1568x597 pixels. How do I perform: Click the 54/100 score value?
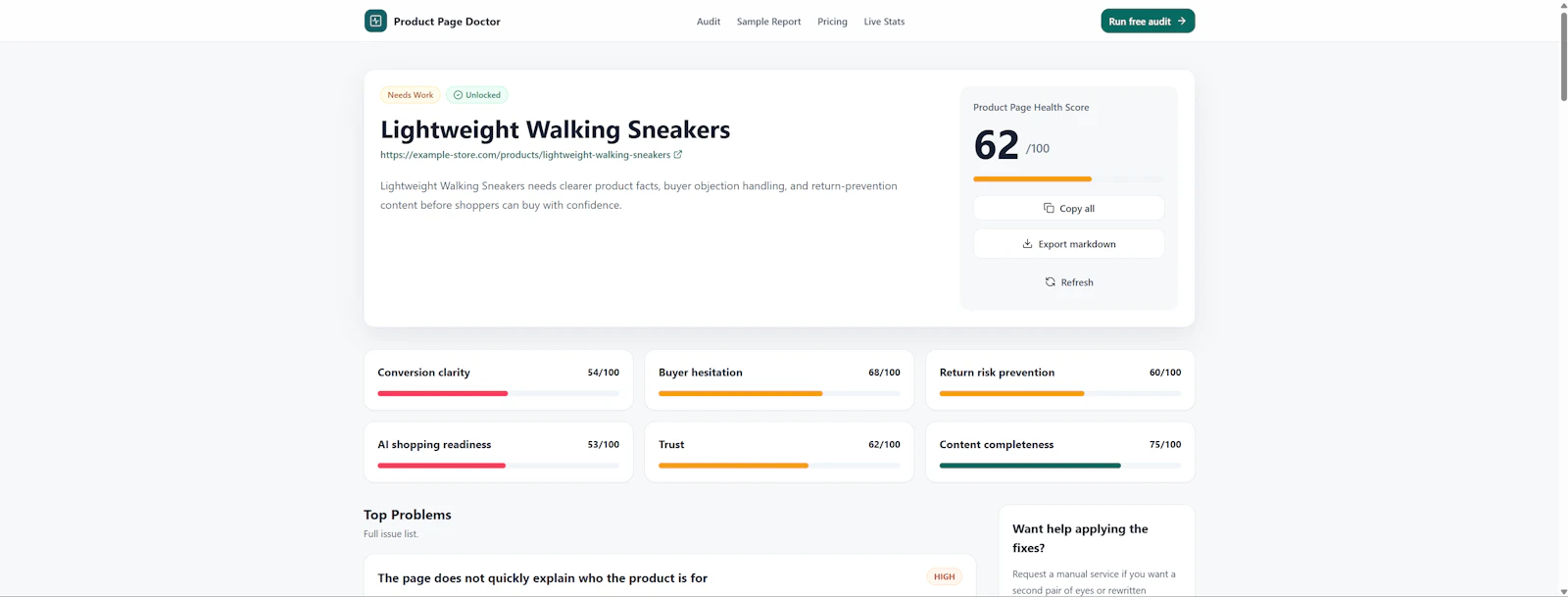pyautogui.click(x=604, y=373)
